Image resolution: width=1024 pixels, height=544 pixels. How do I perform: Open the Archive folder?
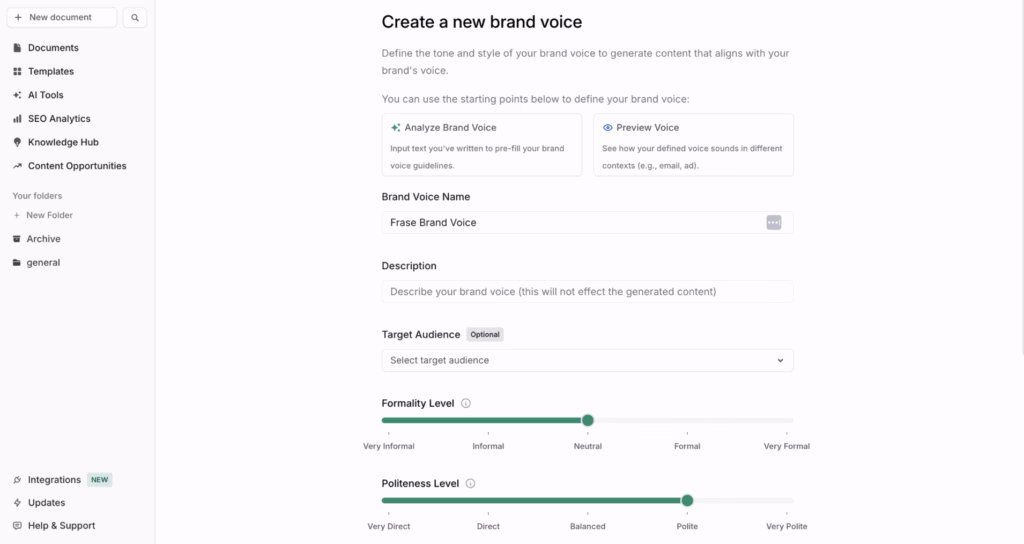pyautogui.click(x=43, y=239)
